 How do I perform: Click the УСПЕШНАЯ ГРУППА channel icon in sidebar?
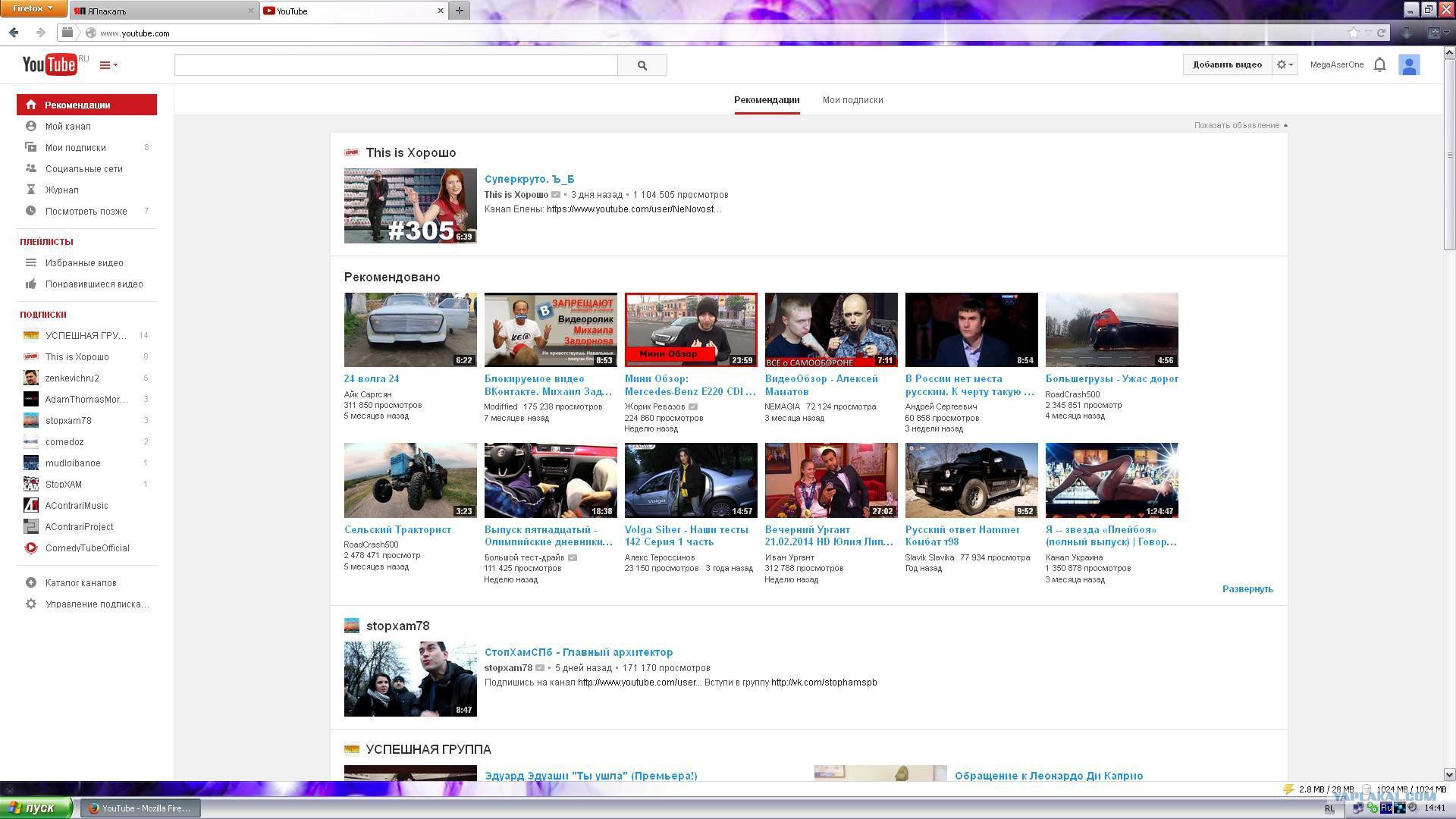[31, 335]
